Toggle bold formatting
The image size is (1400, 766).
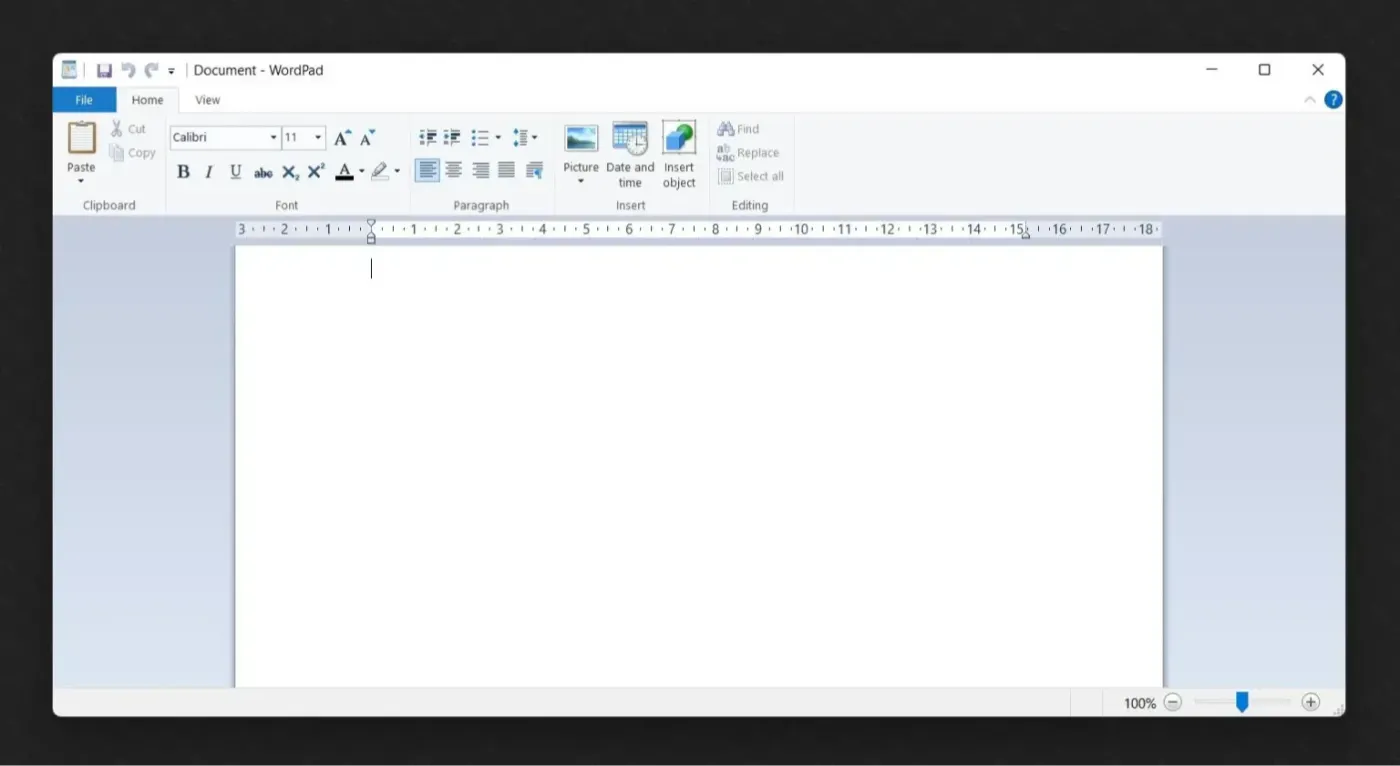(183, 171)
